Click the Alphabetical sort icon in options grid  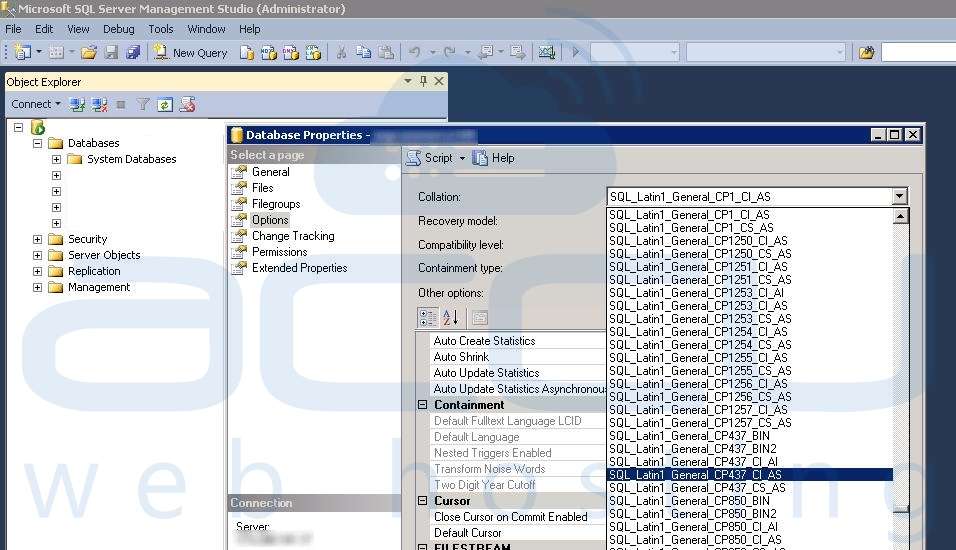pos(450,318)
